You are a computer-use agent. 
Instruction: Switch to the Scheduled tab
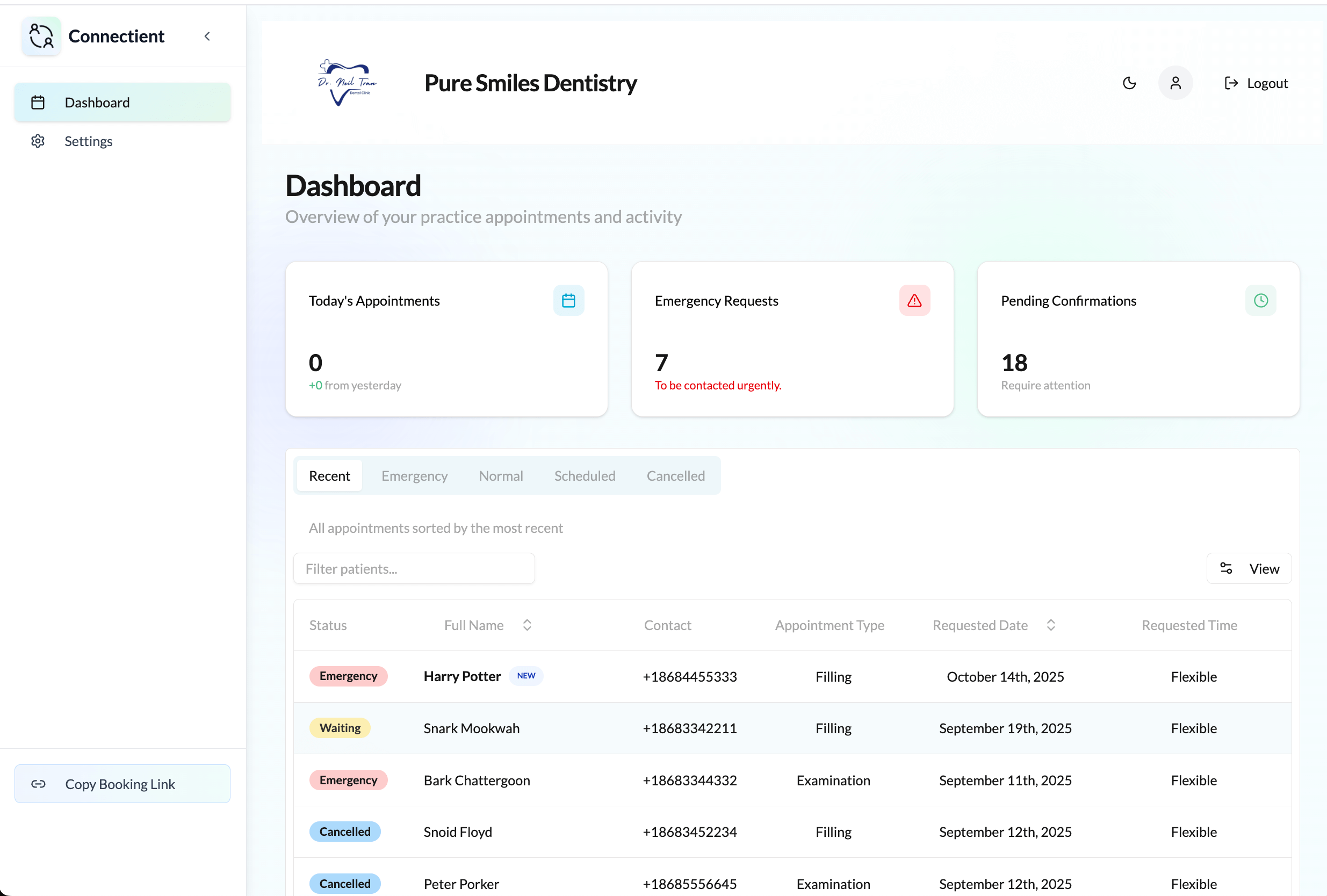tap(584, 476)
